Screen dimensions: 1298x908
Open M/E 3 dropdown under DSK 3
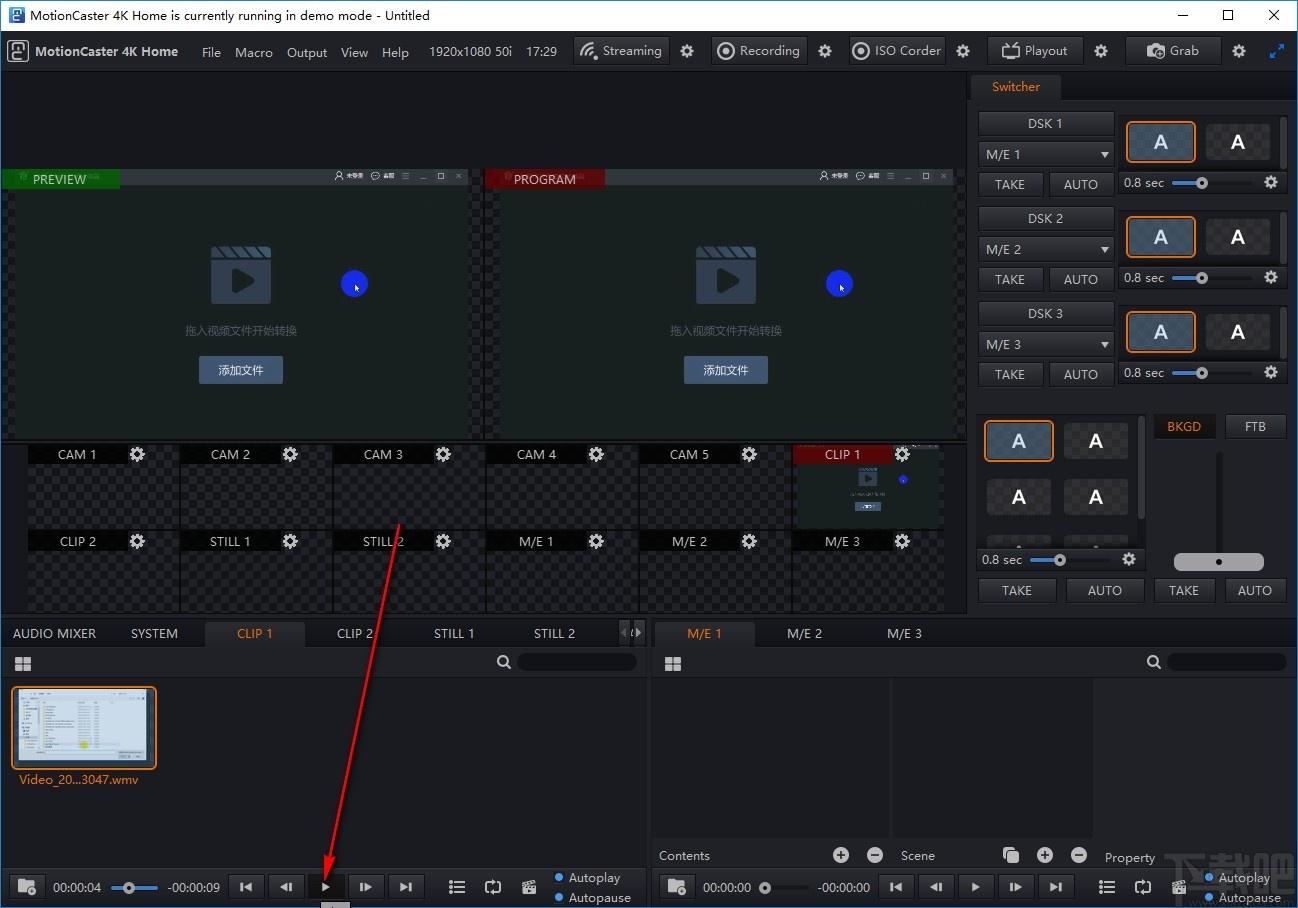(x=1046, y=345)
